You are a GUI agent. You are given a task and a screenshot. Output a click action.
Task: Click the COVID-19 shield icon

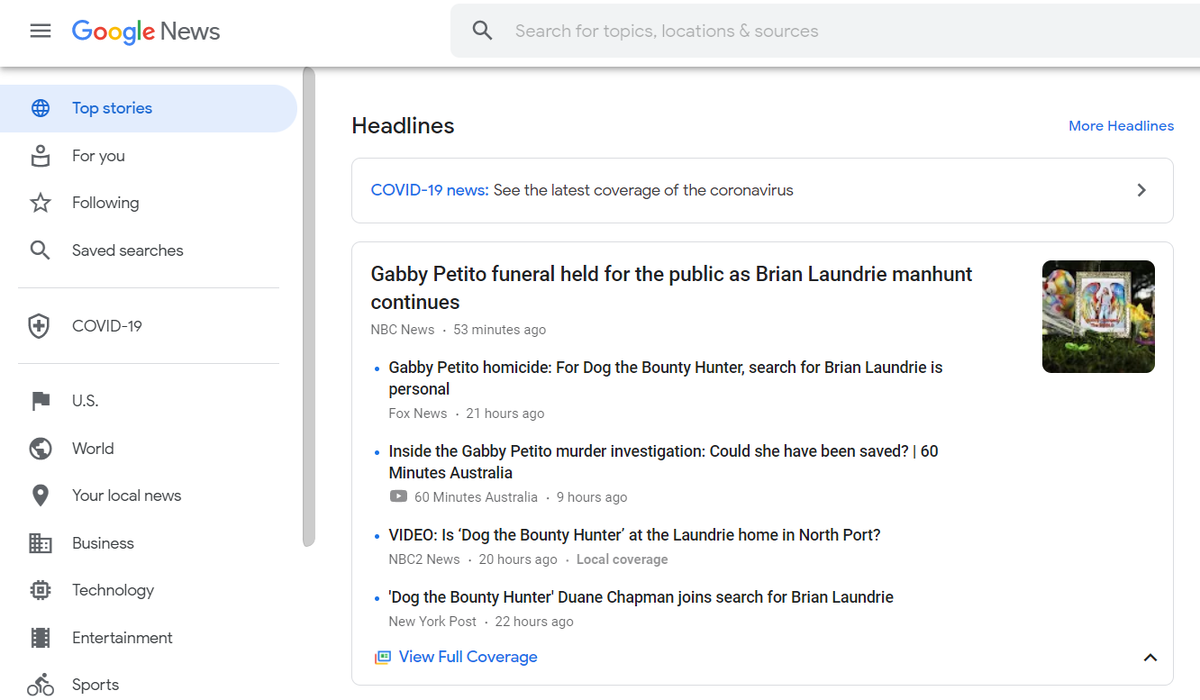[39, 326]
